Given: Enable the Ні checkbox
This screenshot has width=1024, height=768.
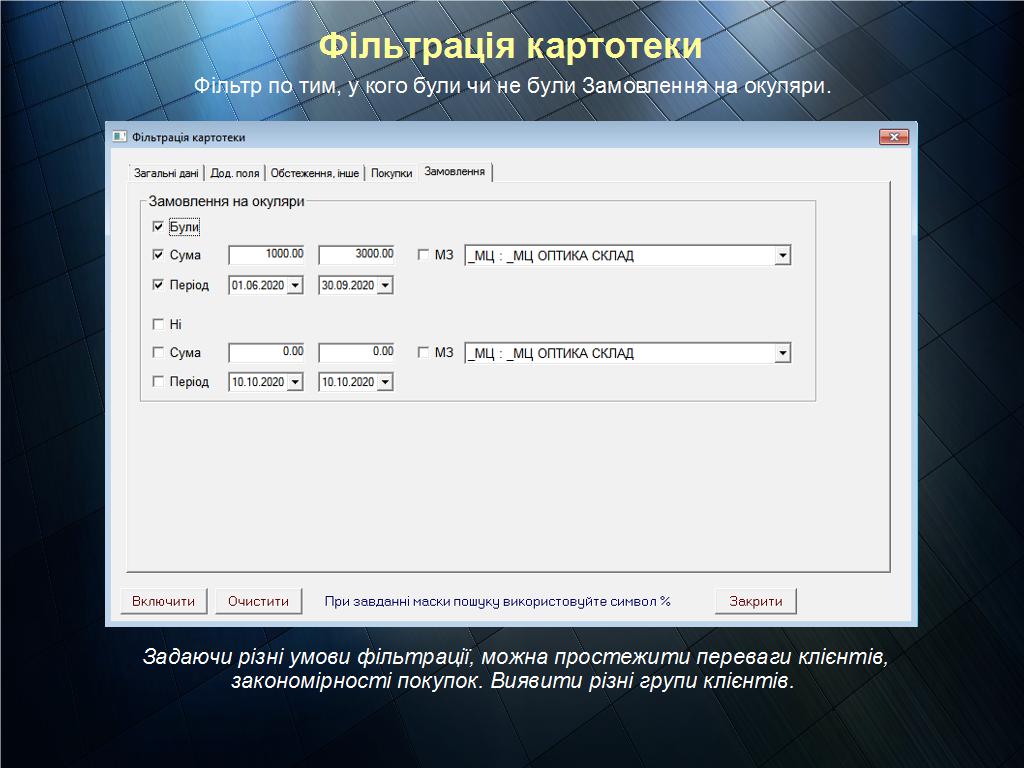Looking at the screenshot, I should (158, 324).
